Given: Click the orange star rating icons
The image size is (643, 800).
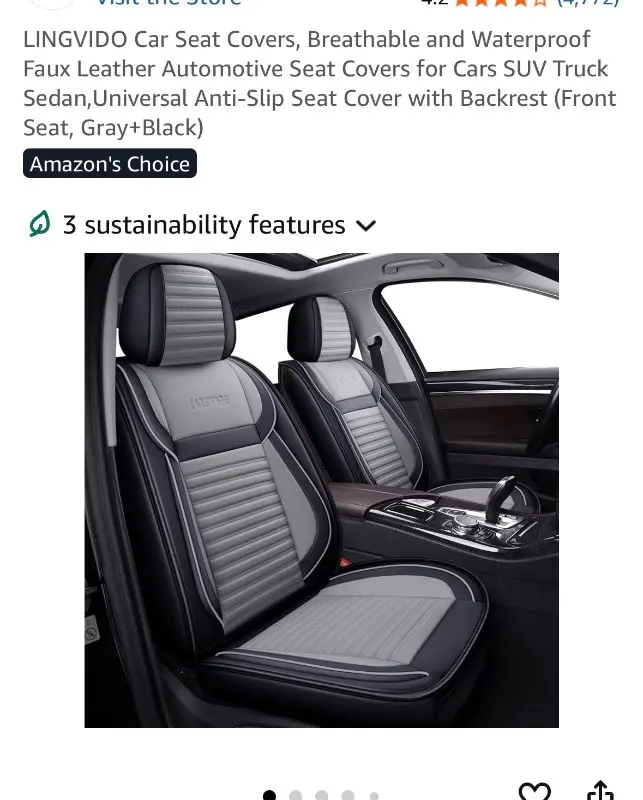Looking at the screenshot, I should 501,3.
